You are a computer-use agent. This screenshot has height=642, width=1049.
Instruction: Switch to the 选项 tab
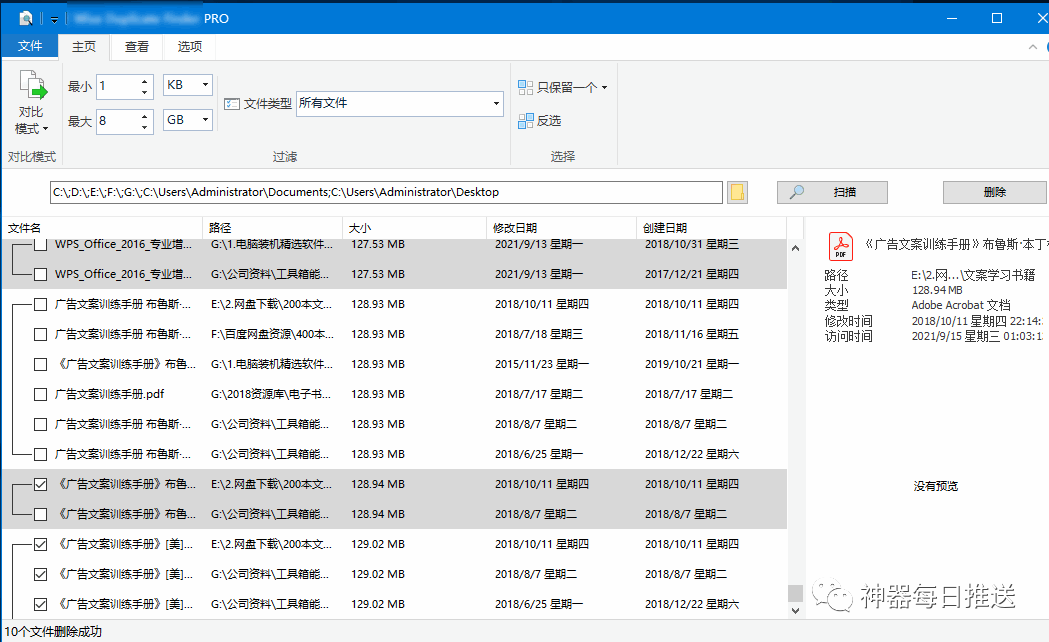(190, 46)
